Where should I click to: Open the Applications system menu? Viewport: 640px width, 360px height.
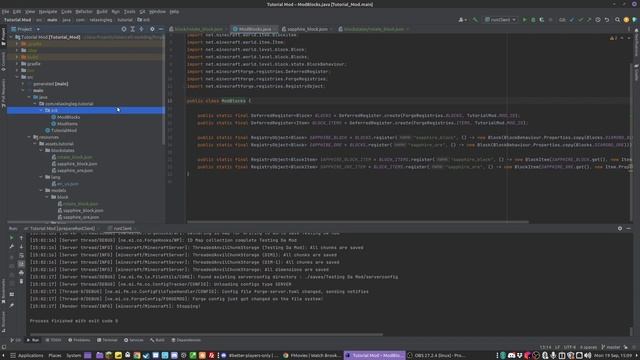coord(27,356)
